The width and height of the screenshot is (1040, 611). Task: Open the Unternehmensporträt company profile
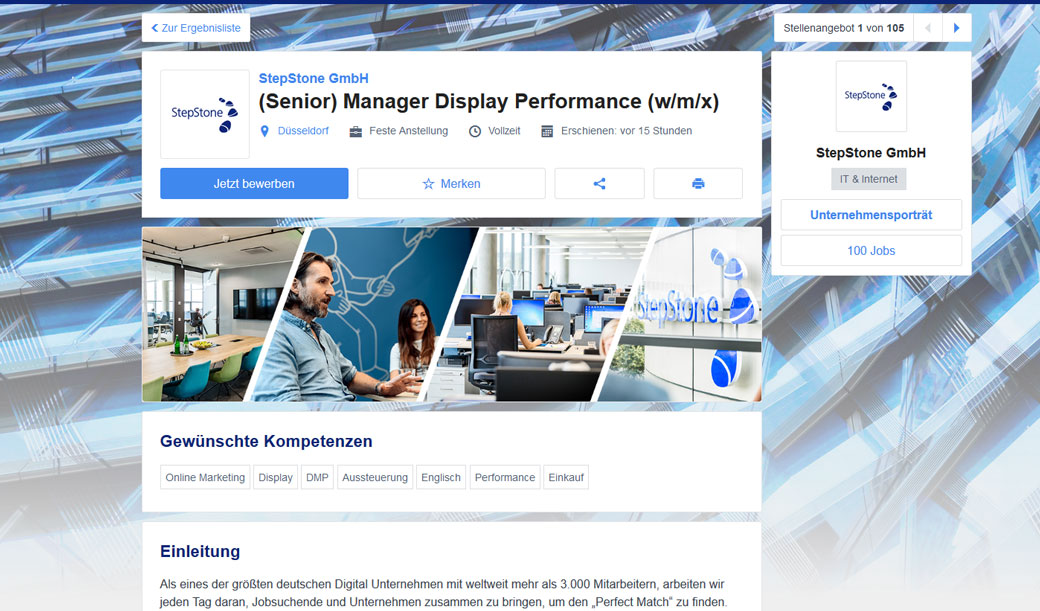tap(871, 215)
